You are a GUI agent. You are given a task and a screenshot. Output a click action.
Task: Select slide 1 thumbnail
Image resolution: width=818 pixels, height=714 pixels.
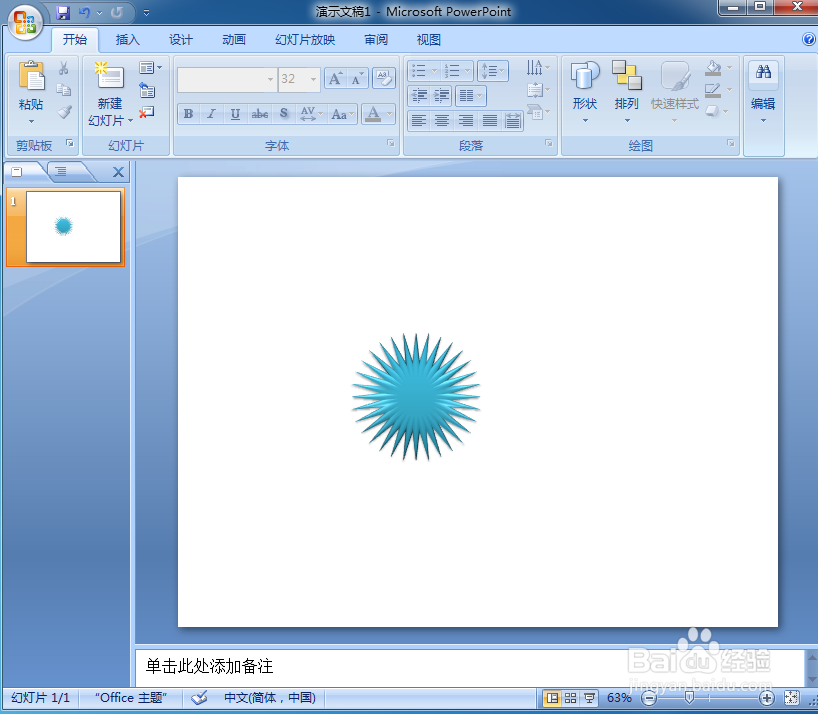point(74,227)
